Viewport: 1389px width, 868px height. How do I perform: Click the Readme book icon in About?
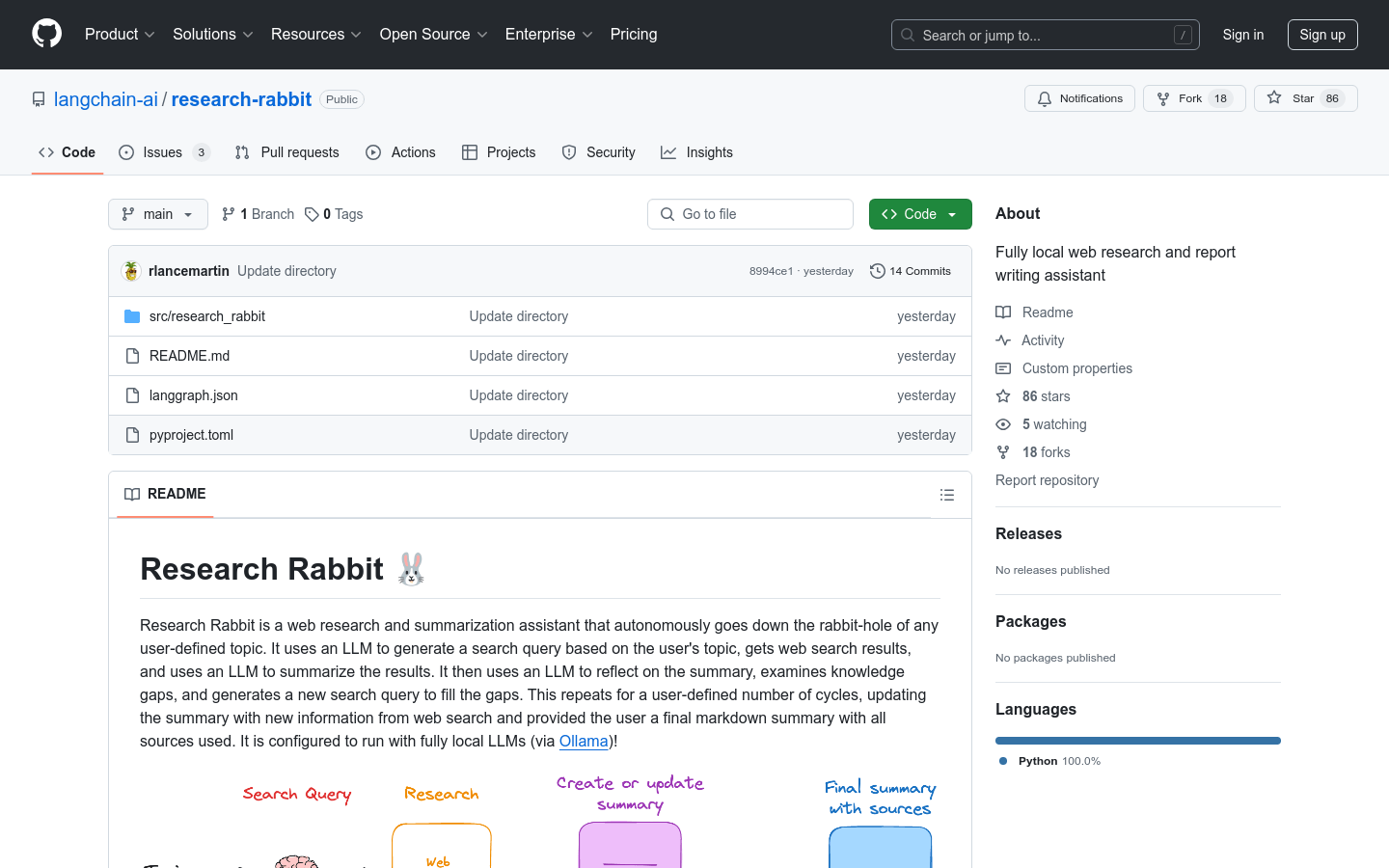pos(1003,312)
